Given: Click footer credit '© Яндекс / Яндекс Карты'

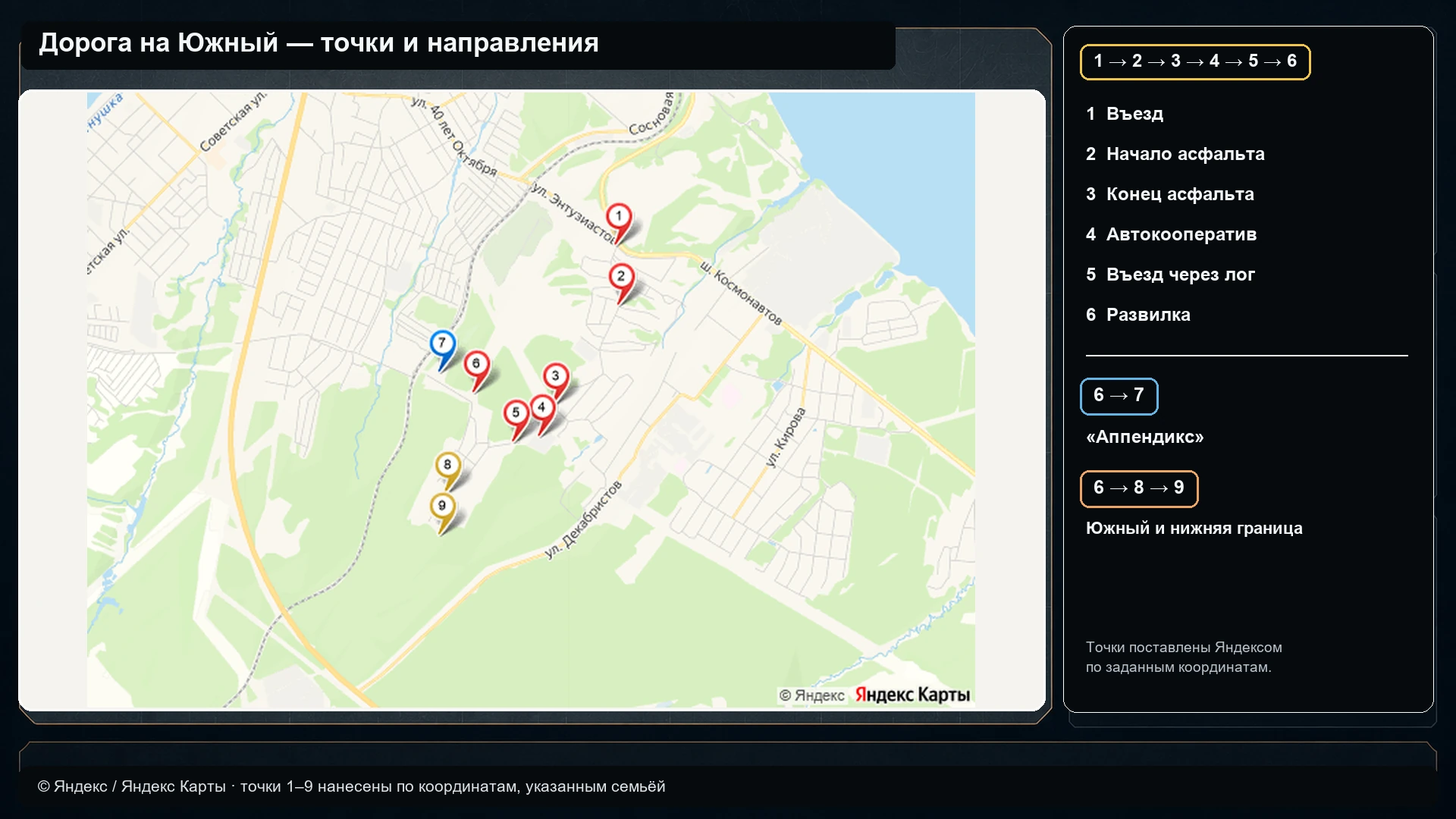Looking at the screenshot, I should (x=132, y=787).
